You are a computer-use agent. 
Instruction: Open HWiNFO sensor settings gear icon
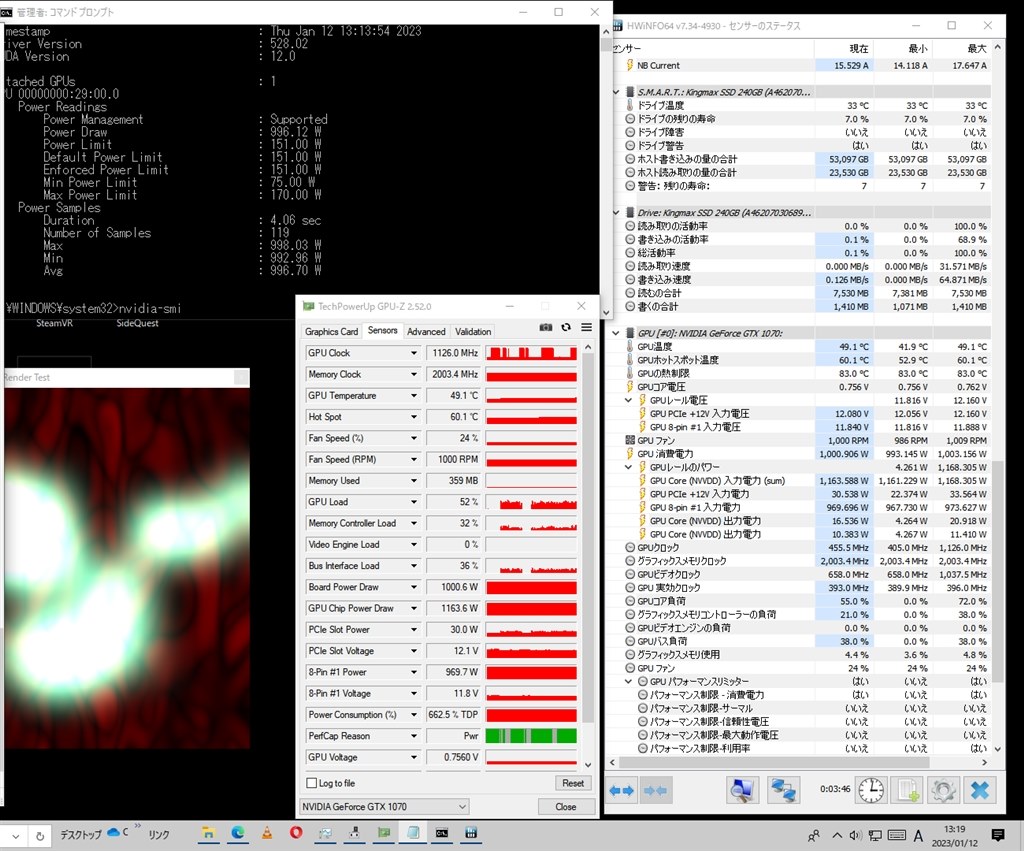[943, 791]
